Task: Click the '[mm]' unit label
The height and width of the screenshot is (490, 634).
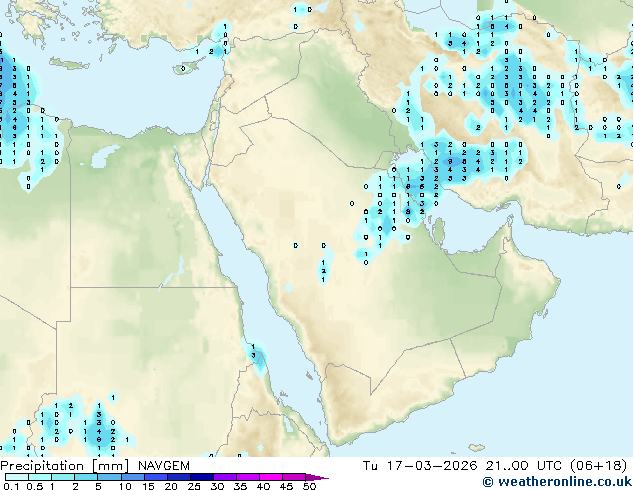Action: pos(110,466)
